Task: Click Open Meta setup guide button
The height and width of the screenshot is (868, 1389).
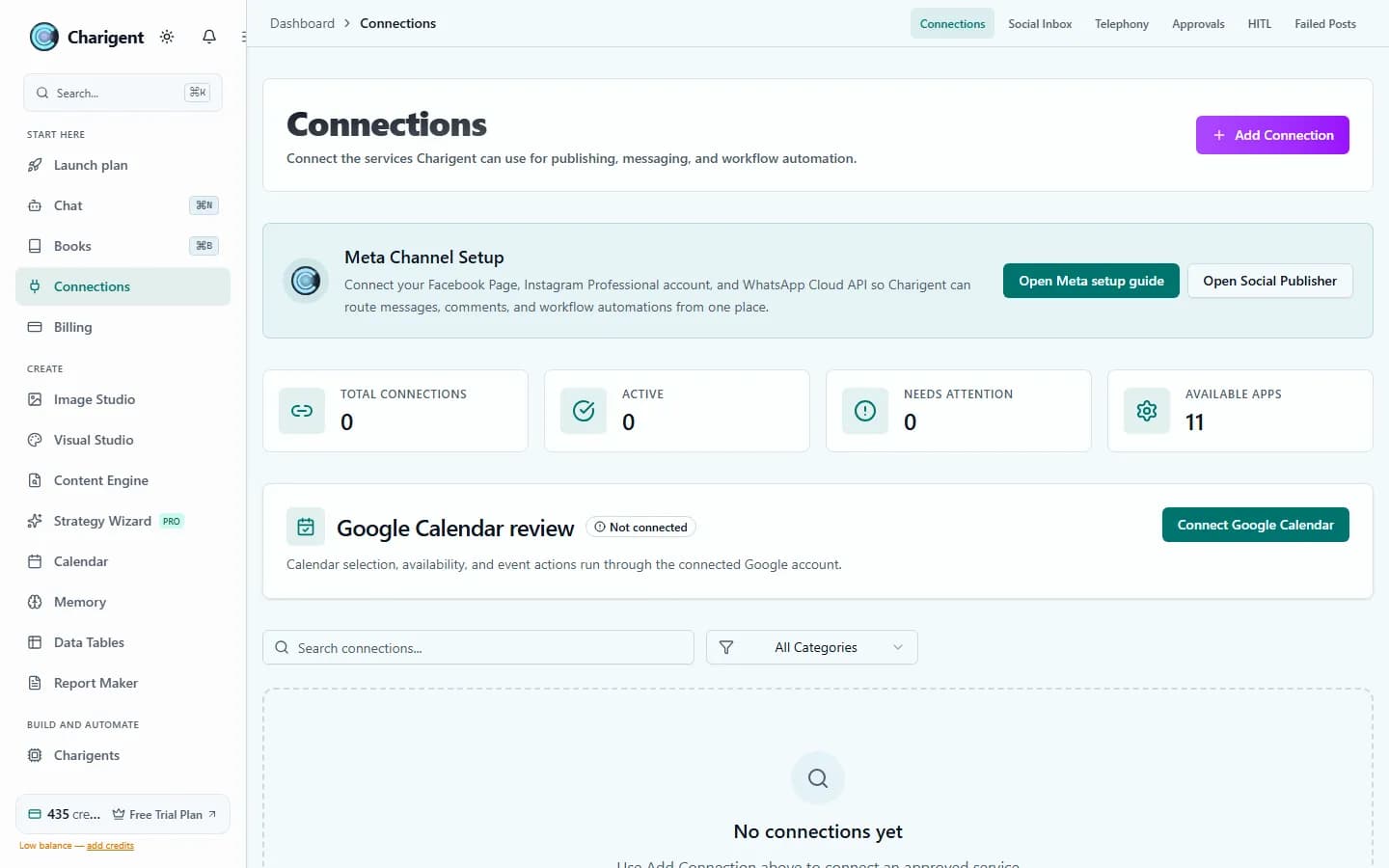Action: click(1091, 281)
